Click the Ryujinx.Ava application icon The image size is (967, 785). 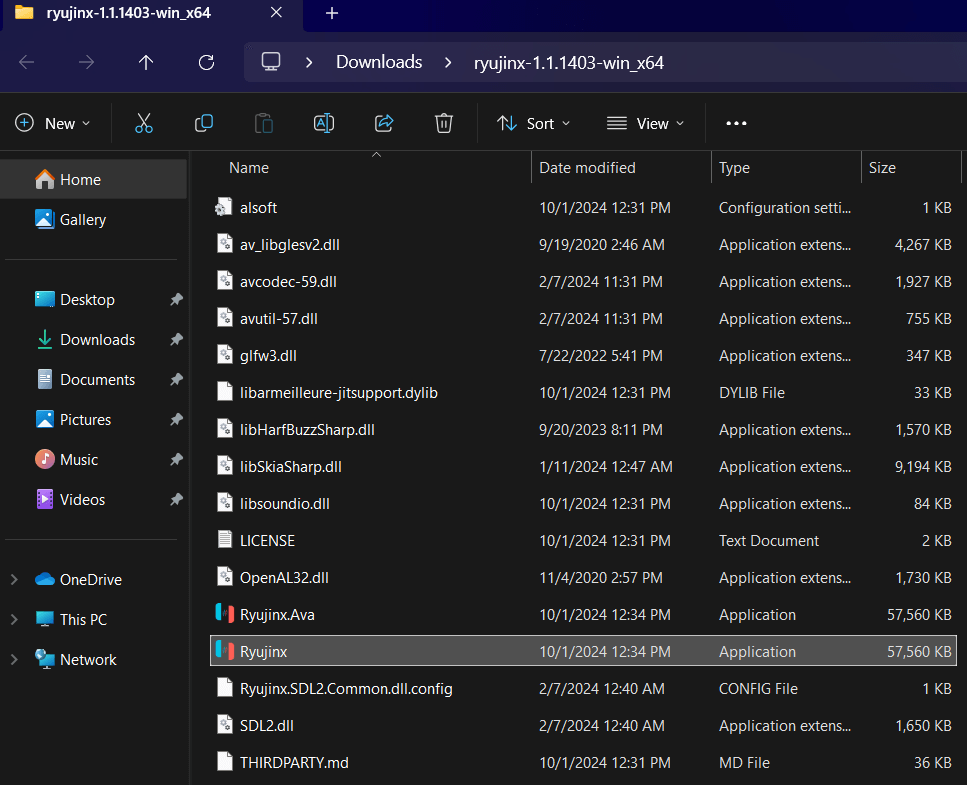click(224, 614)
